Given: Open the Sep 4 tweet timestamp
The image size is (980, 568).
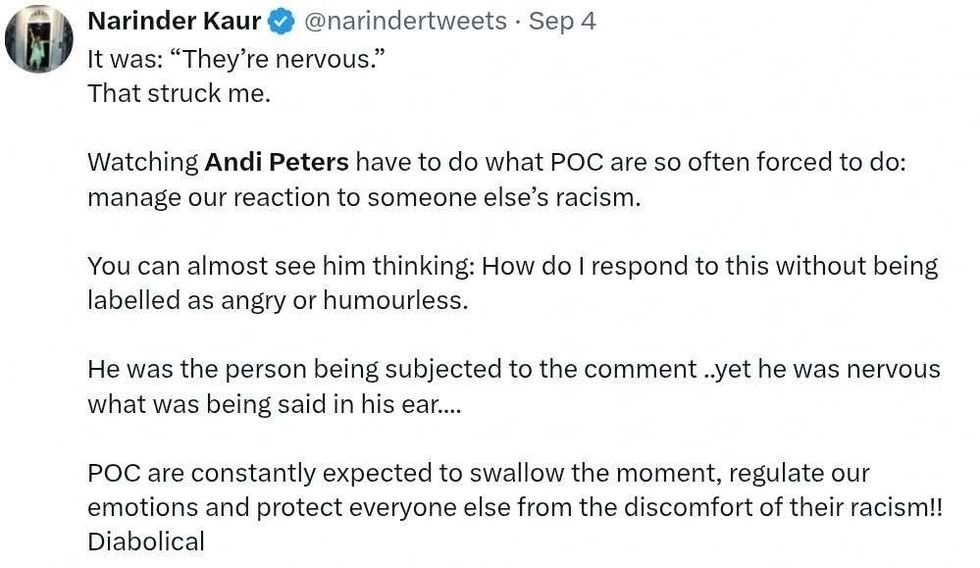Looking at the screenshot, I should pyautogui.click(x=562, y=21).
